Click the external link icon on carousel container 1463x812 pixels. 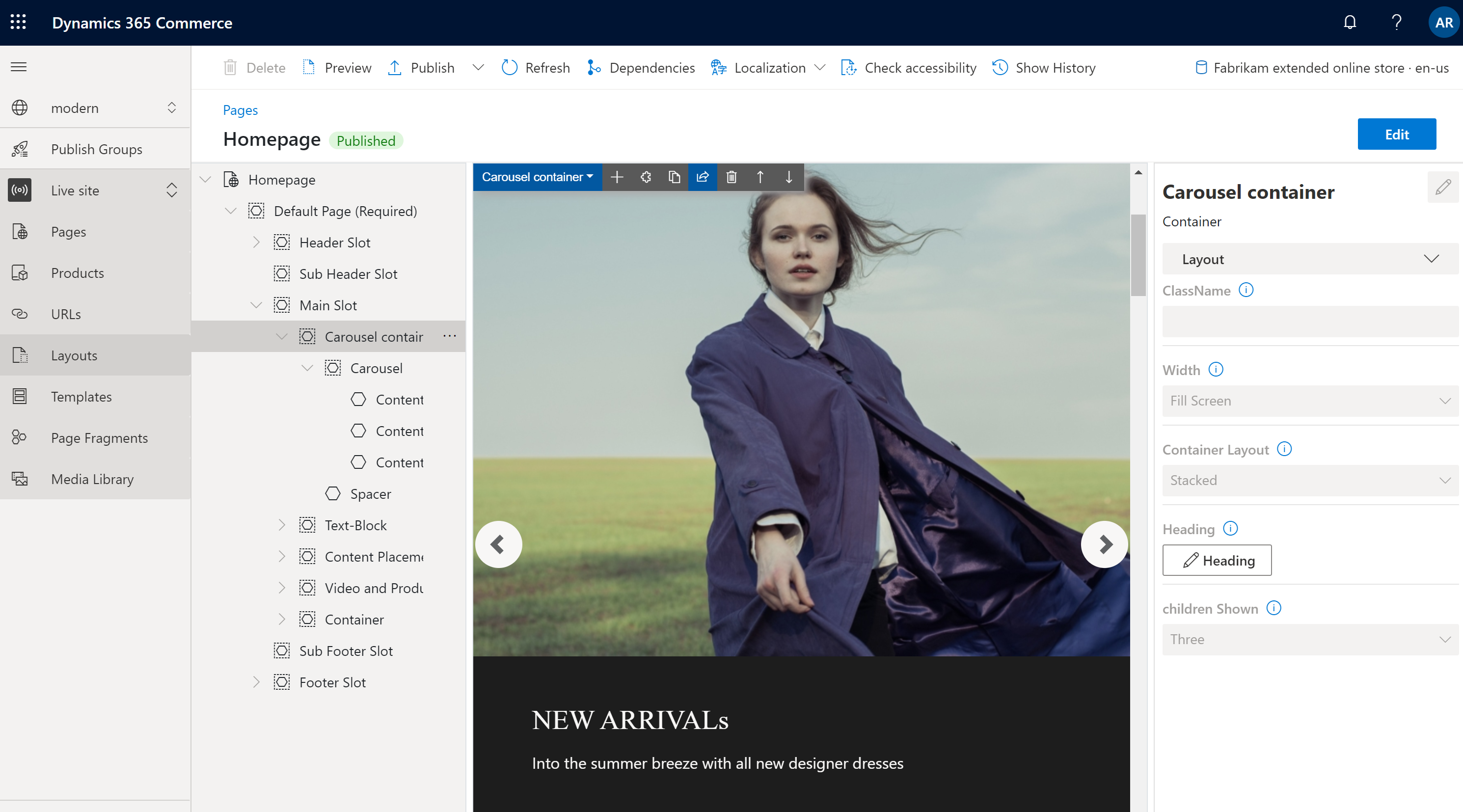tap(704, 178)
